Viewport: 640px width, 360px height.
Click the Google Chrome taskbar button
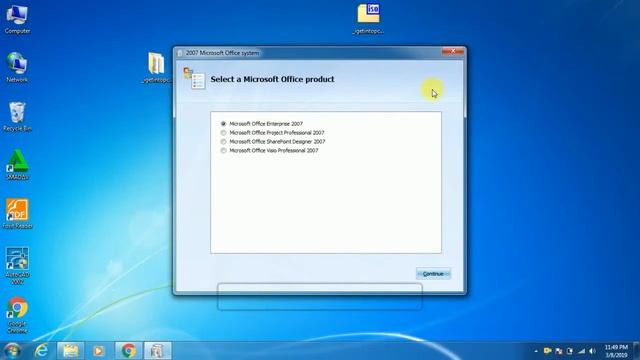pos(129,351)
